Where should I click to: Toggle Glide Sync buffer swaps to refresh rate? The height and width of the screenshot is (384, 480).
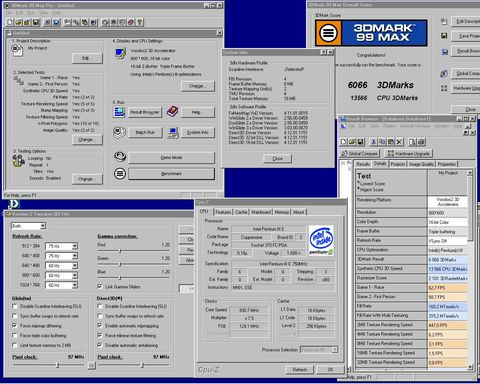coord(15,316)
